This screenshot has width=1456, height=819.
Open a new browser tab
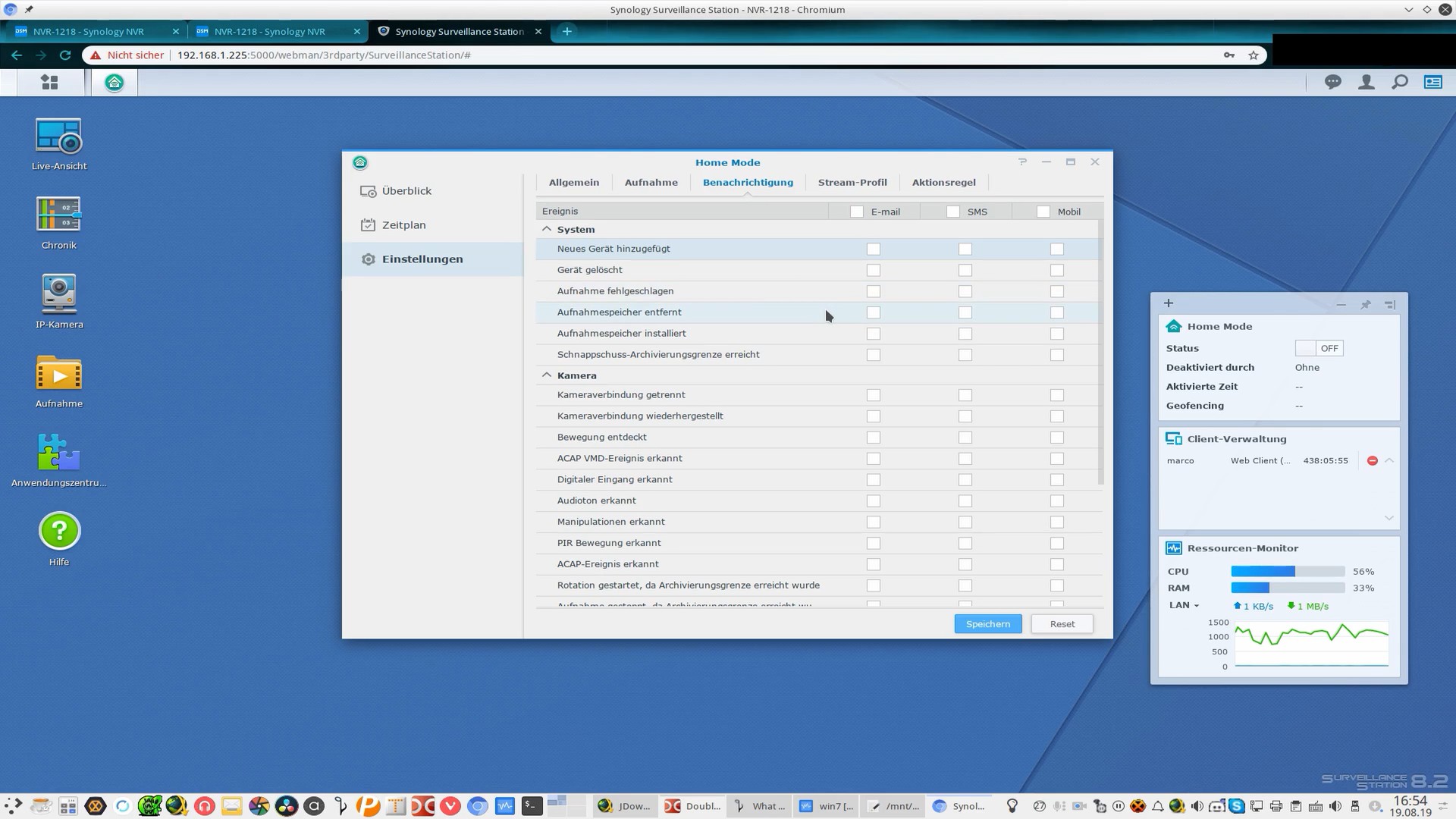(566, 31)
